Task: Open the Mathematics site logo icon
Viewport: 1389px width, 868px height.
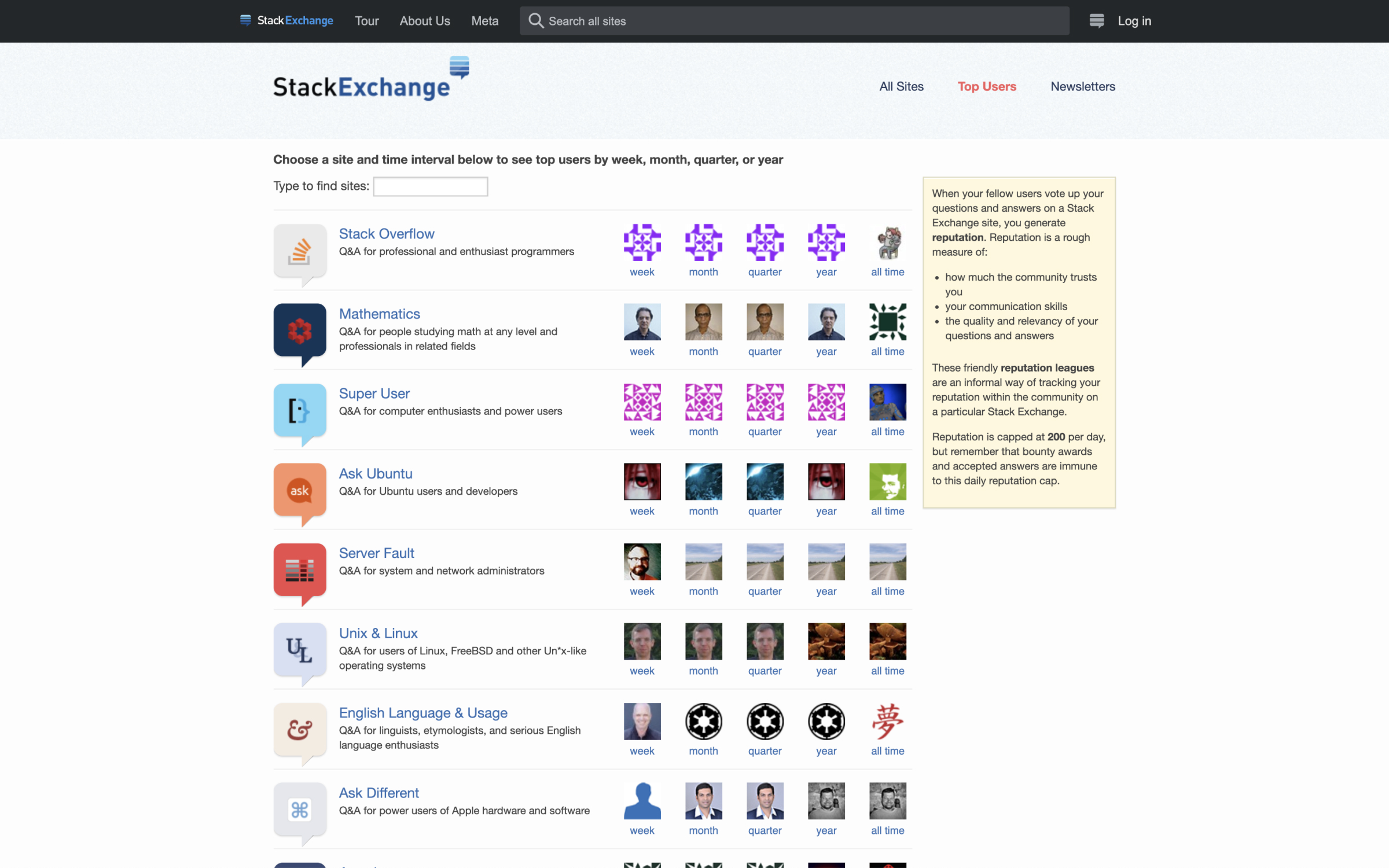Action: point(300,330)
